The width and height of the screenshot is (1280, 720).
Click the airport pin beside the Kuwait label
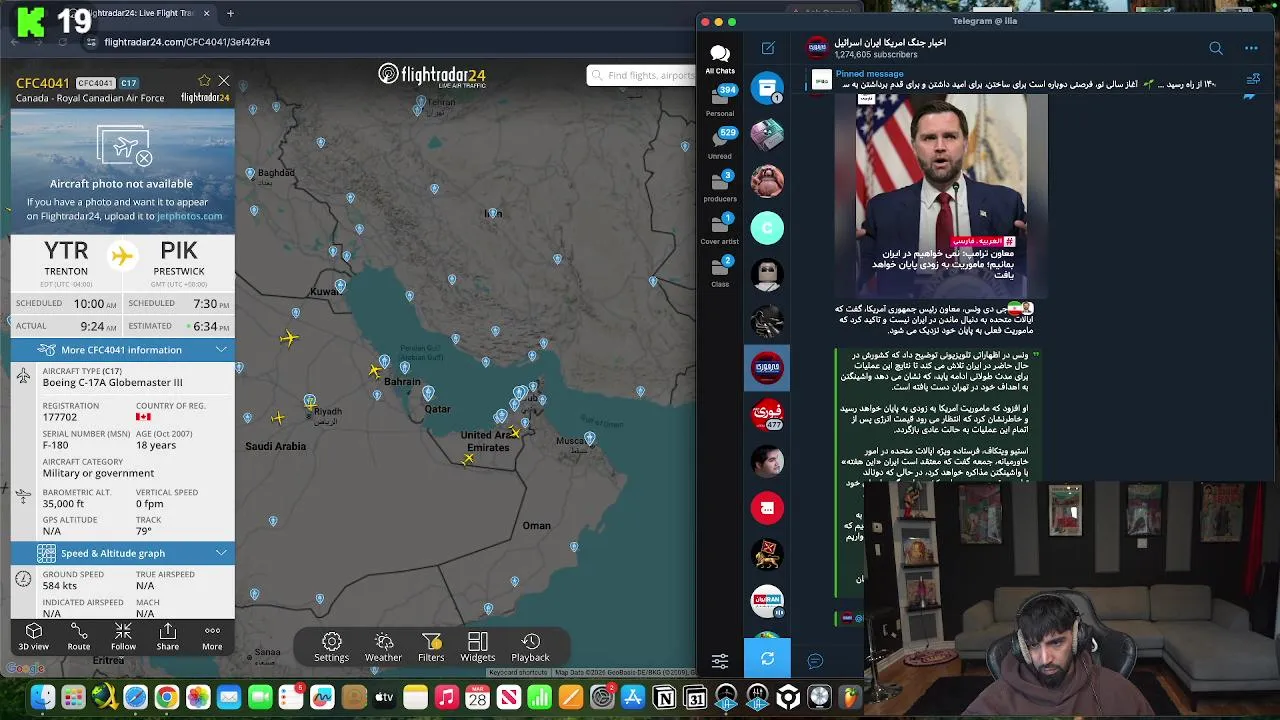tap(341, 286)
